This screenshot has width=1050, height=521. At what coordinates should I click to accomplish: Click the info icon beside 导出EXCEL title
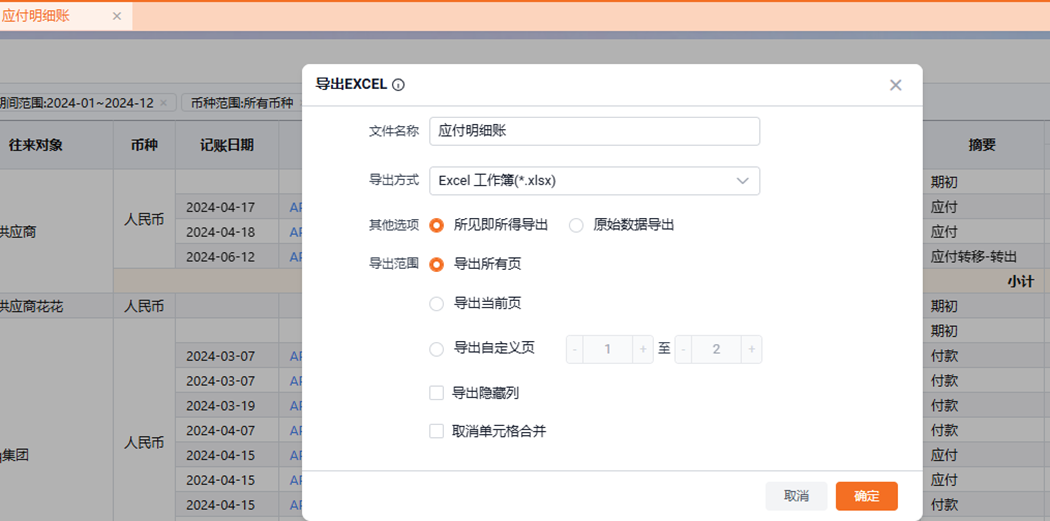tap(398, 85)
